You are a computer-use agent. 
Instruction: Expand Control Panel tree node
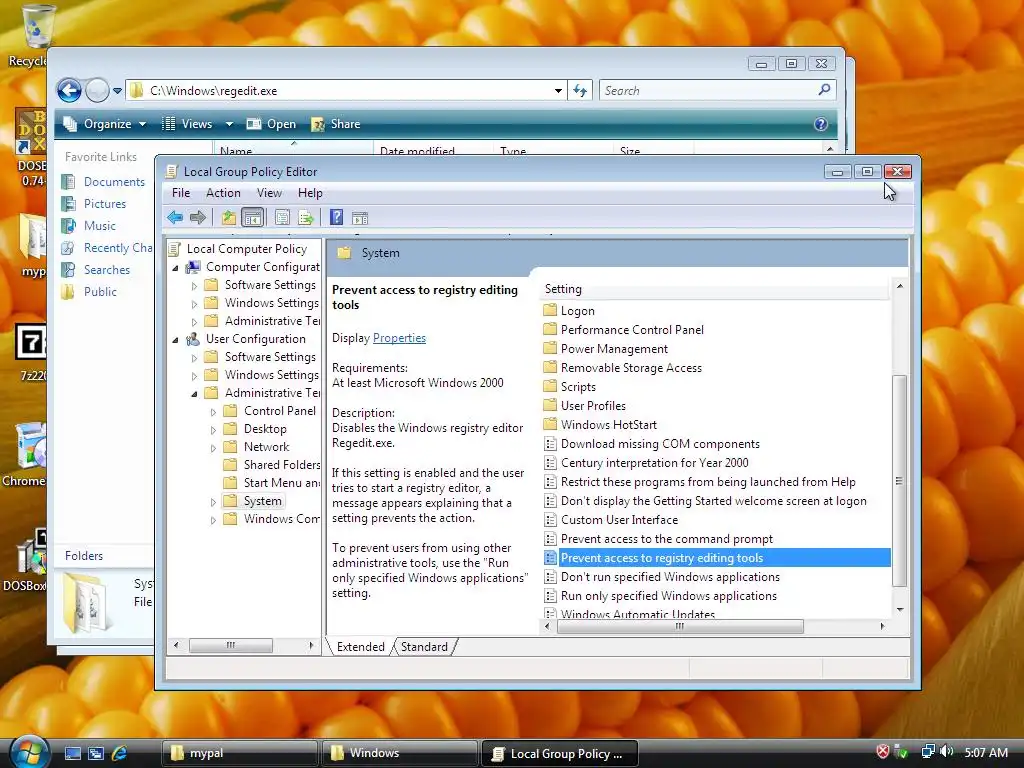point(213,412)
